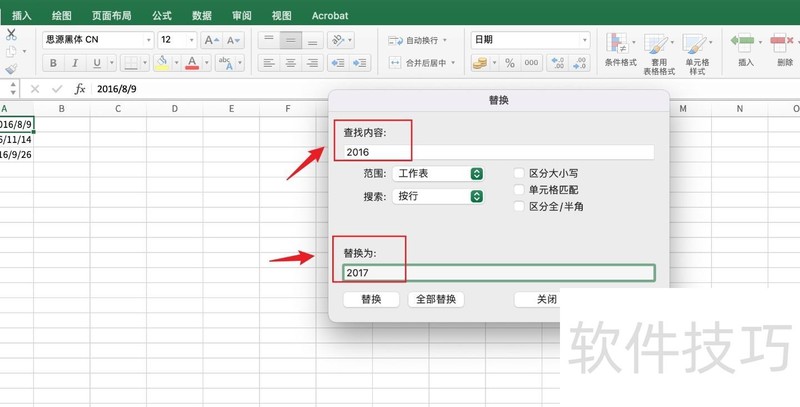The image size is (800, 407).
Task: Open conditional formatting (条件格式)
Action: (x=620, y=51)
